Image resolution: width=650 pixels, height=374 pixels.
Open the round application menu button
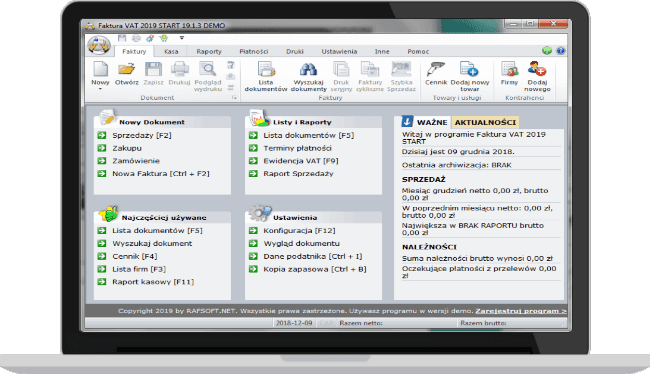[x=99, y=45]
